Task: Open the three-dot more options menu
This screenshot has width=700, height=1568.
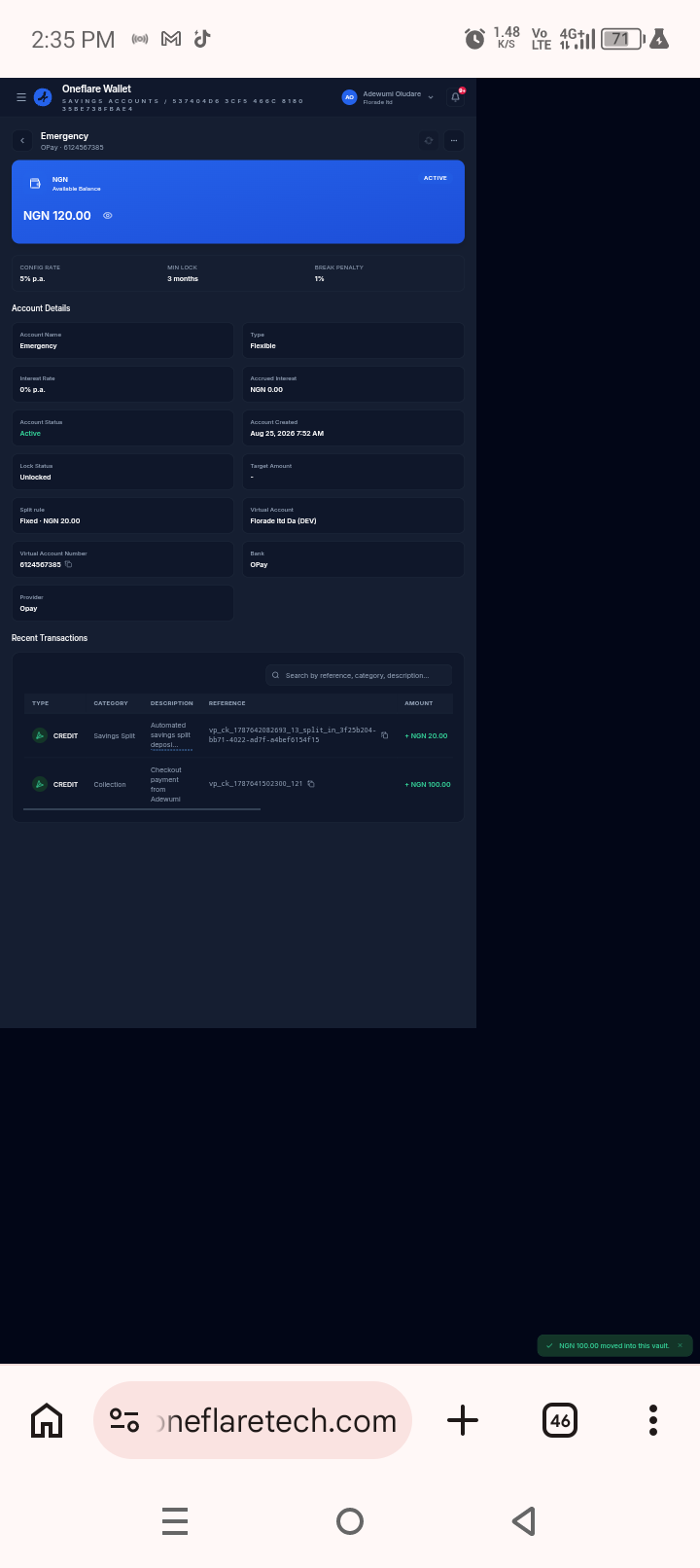Action: [x=454, y=141]
